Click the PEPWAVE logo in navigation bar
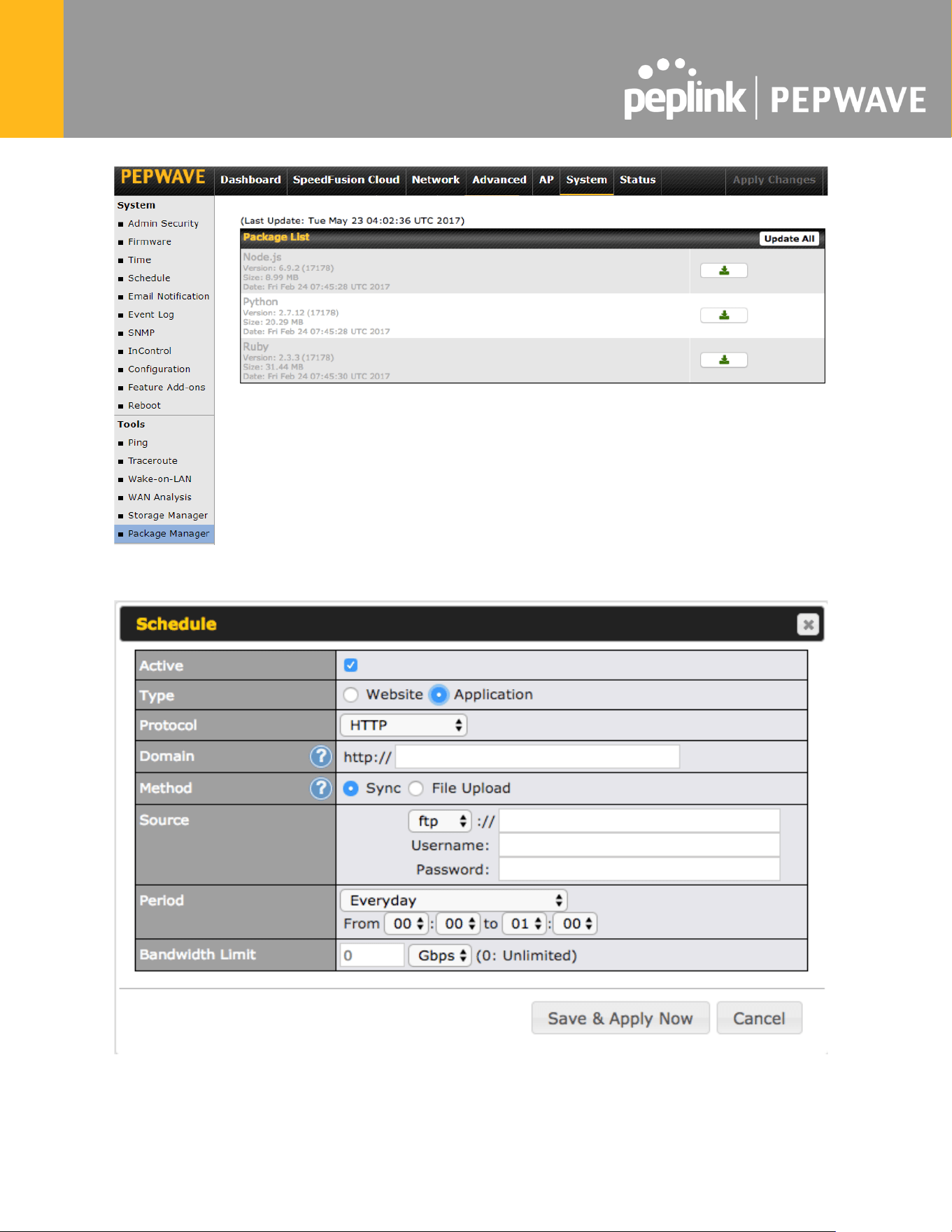952x1232 pixels. point(163,178)
